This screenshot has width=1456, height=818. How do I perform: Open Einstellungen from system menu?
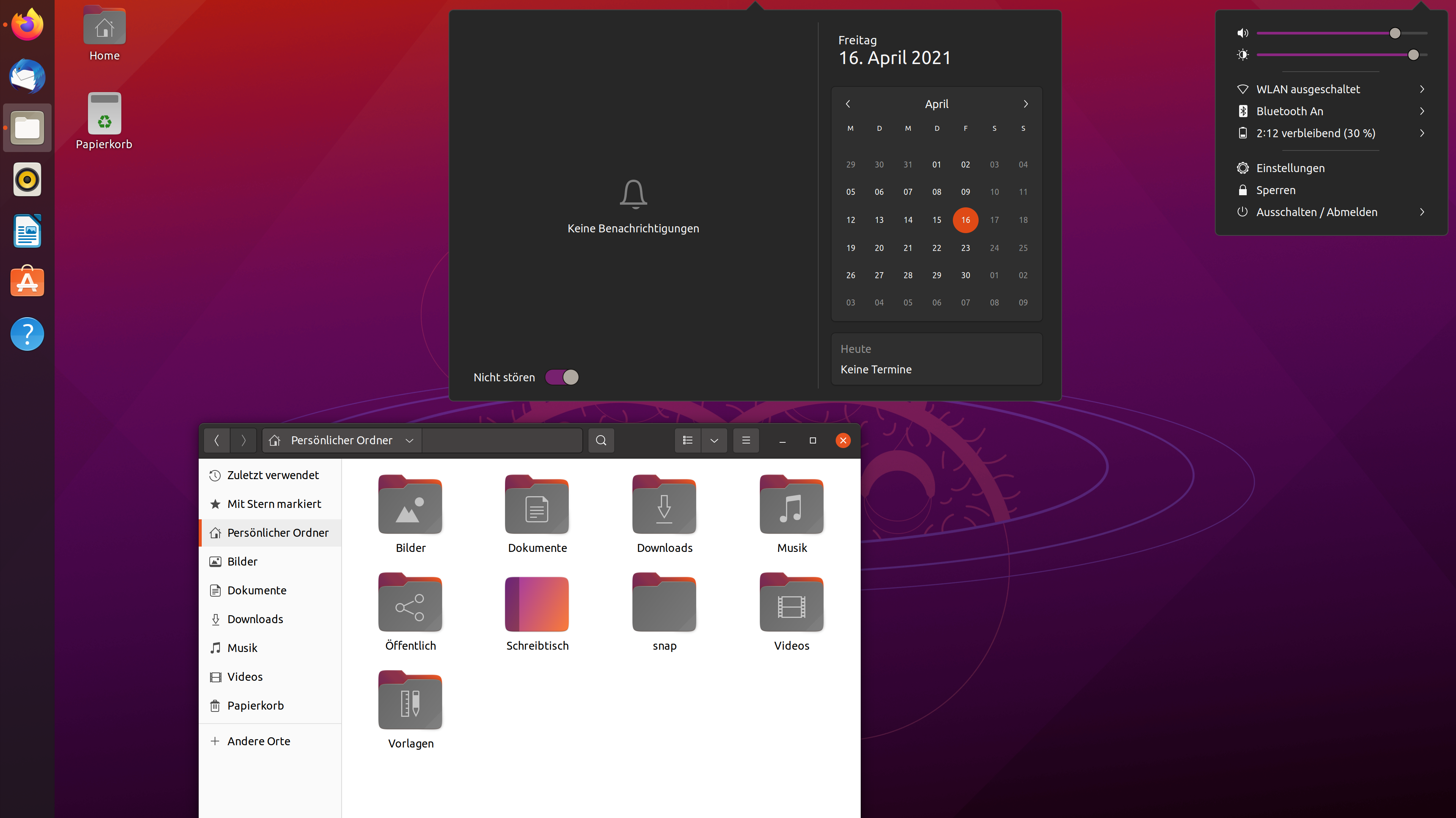(1290, 168)
